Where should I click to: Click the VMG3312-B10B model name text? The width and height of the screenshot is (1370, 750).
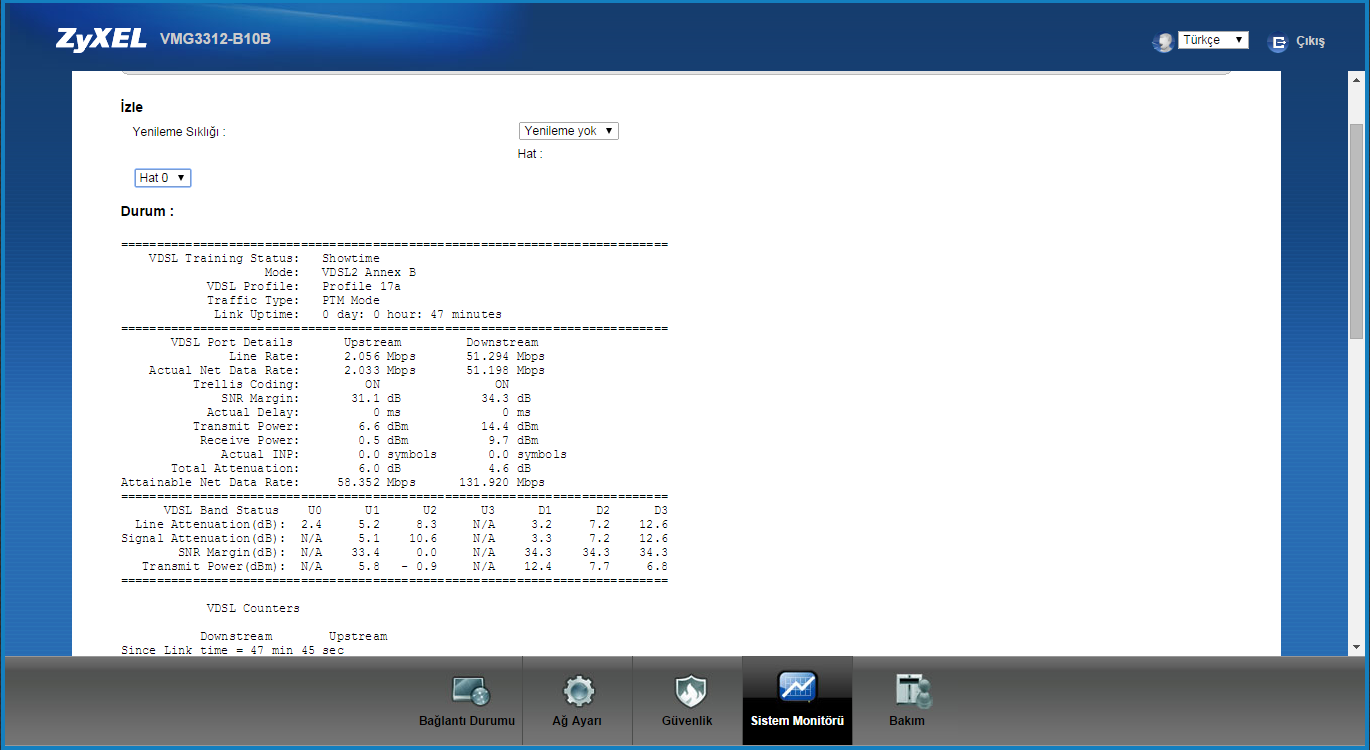(215, 39)
